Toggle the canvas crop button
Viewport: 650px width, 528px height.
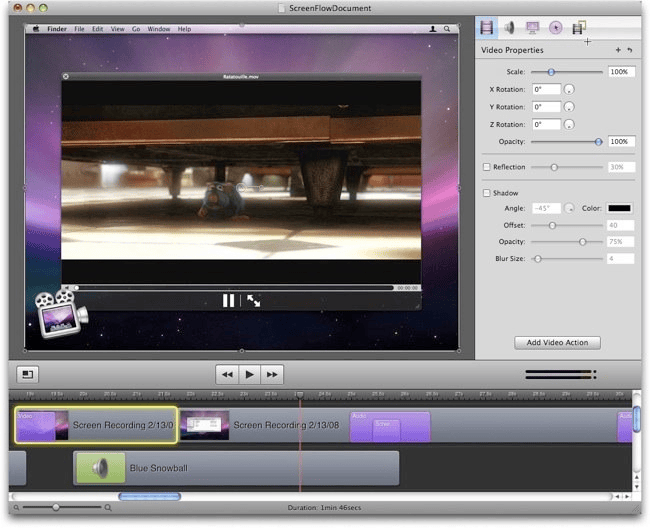[27, 375]
